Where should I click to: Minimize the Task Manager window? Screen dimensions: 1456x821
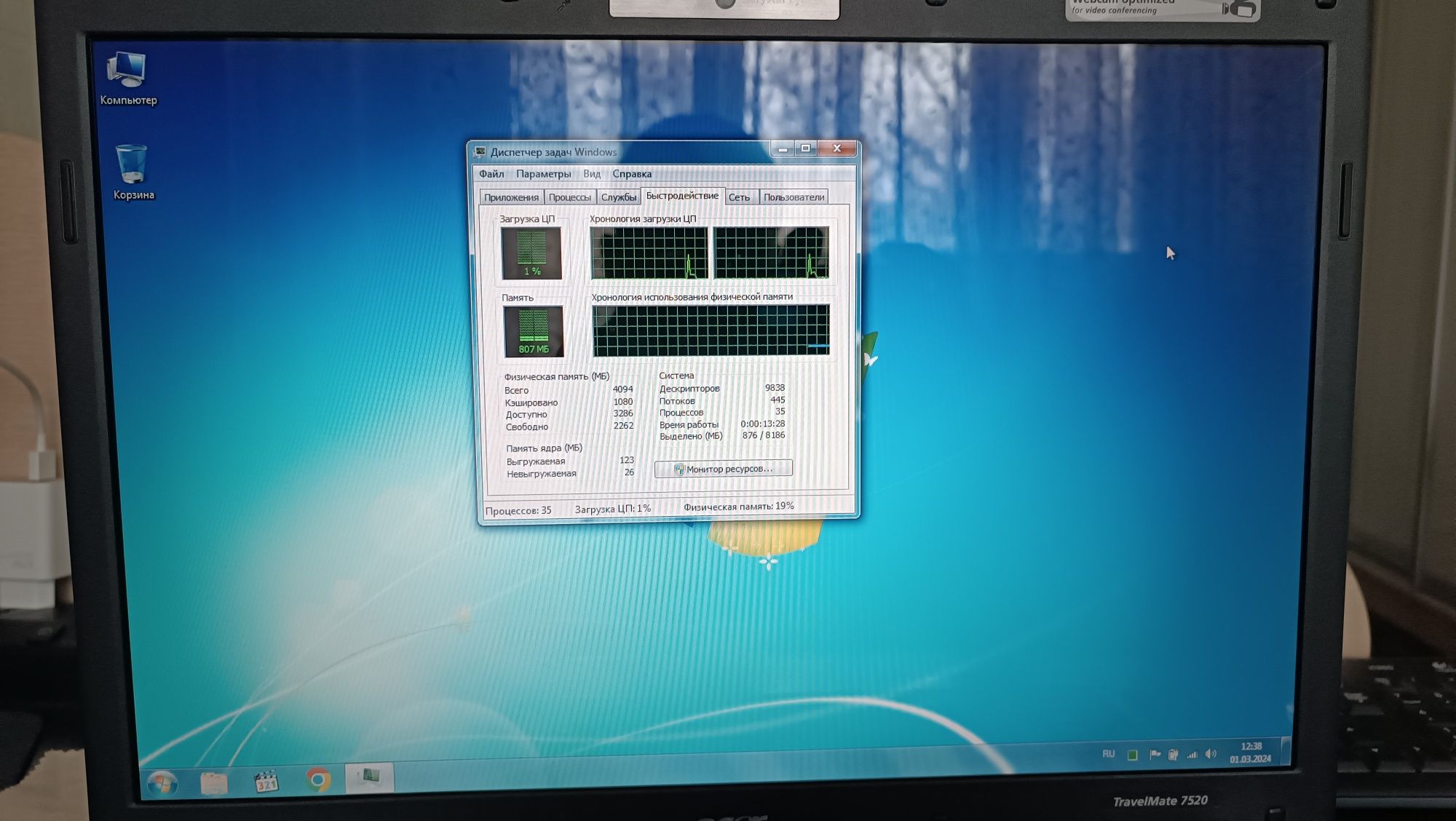tap(783, 148)
